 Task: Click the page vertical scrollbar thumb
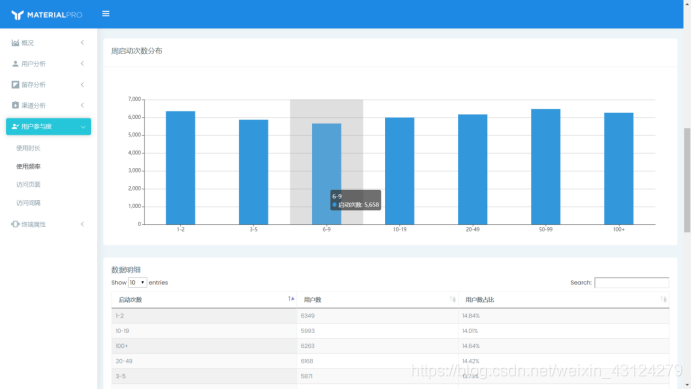687,180
